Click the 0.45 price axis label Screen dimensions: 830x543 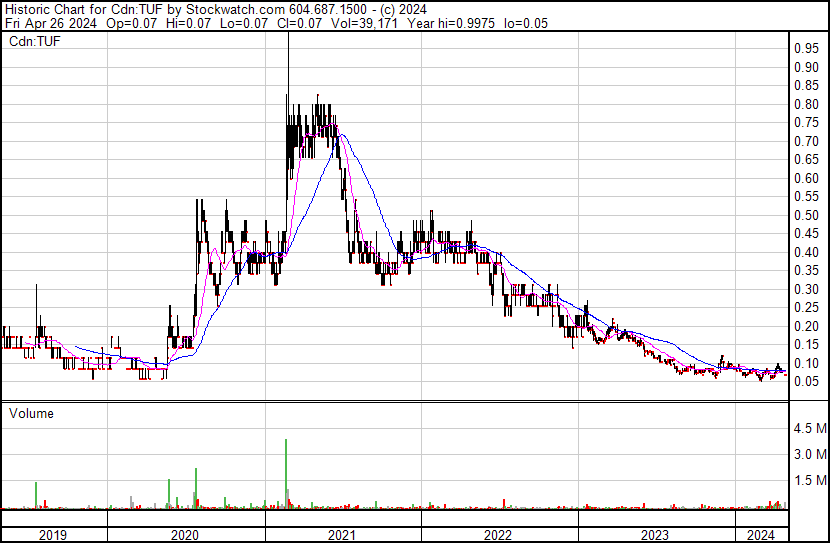806,234
